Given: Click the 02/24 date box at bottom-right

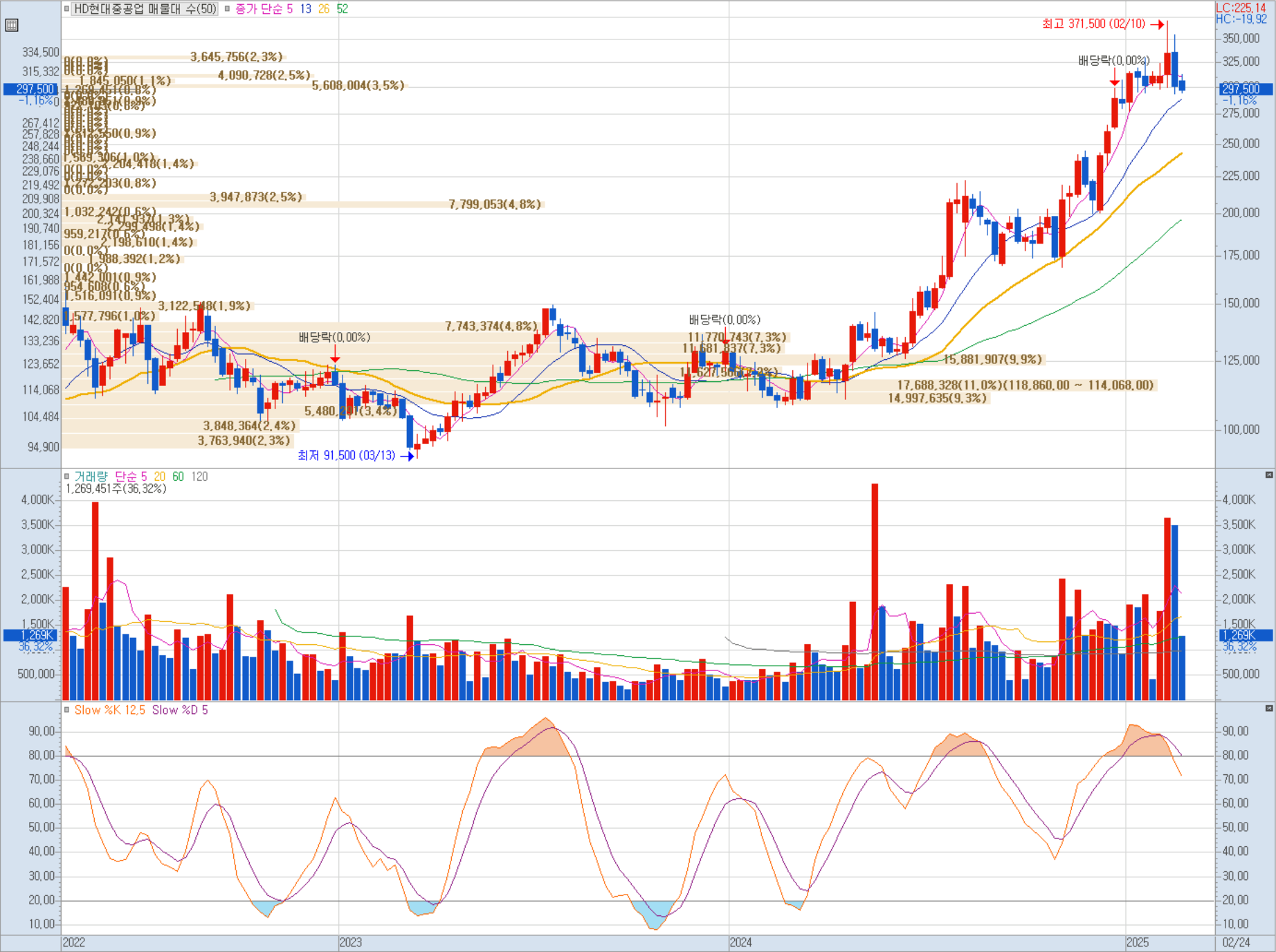Looking at the screenshot, I should pos(1237,942).
